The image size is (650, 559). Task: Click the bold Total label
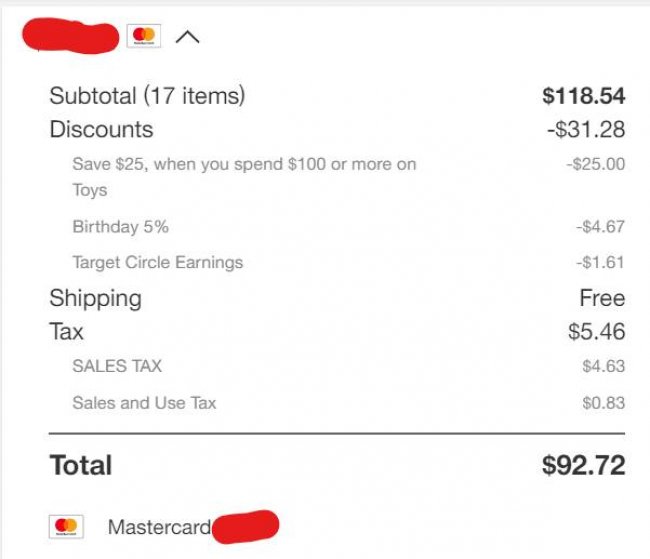80,465
